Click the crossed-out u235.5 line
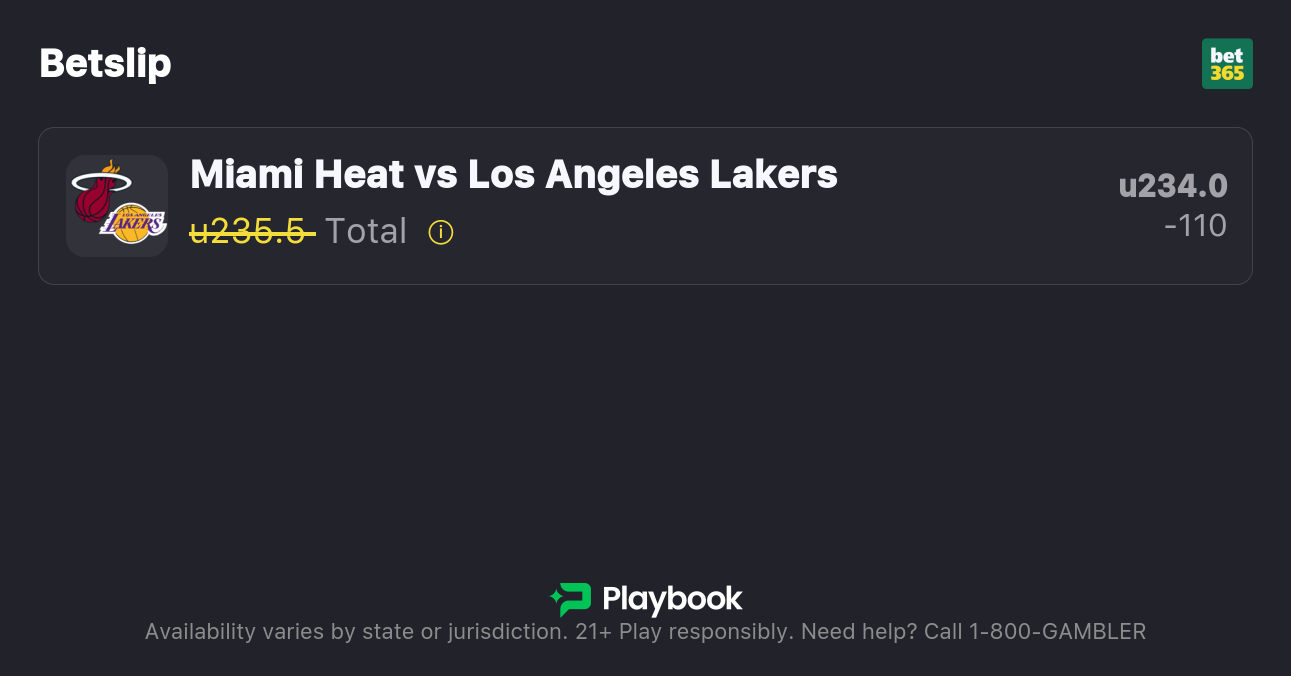The height and width of the screenshot is (676, 1291). click(x=251, y=232)
